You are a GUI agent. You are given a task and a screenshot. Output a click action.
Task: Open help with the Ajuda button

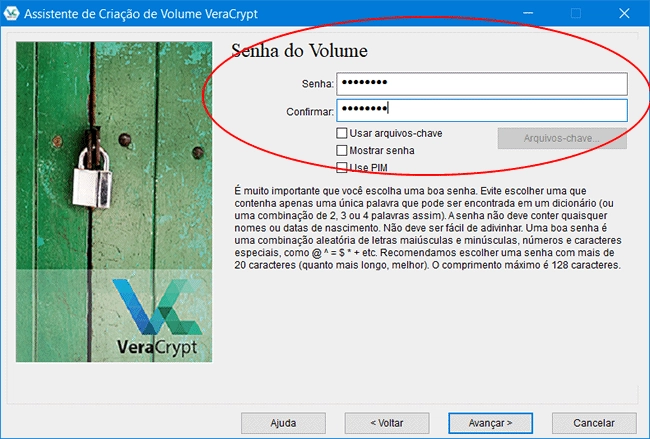coord(283,423)
